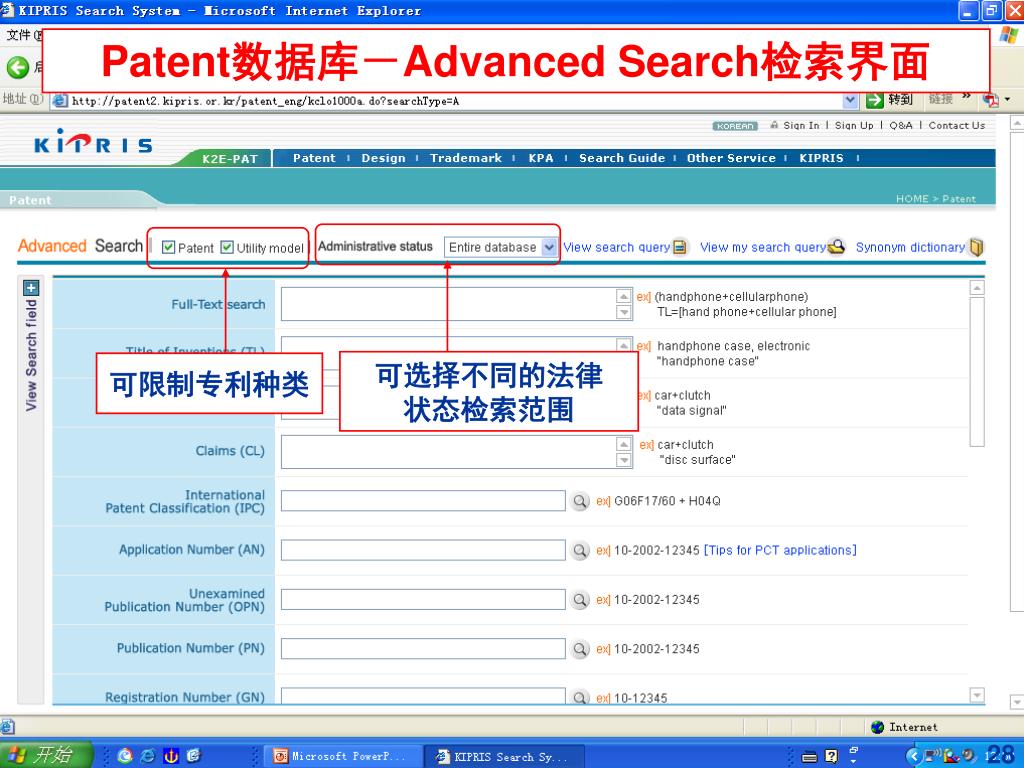Click the form panel scrollbar down arrow

977,695
